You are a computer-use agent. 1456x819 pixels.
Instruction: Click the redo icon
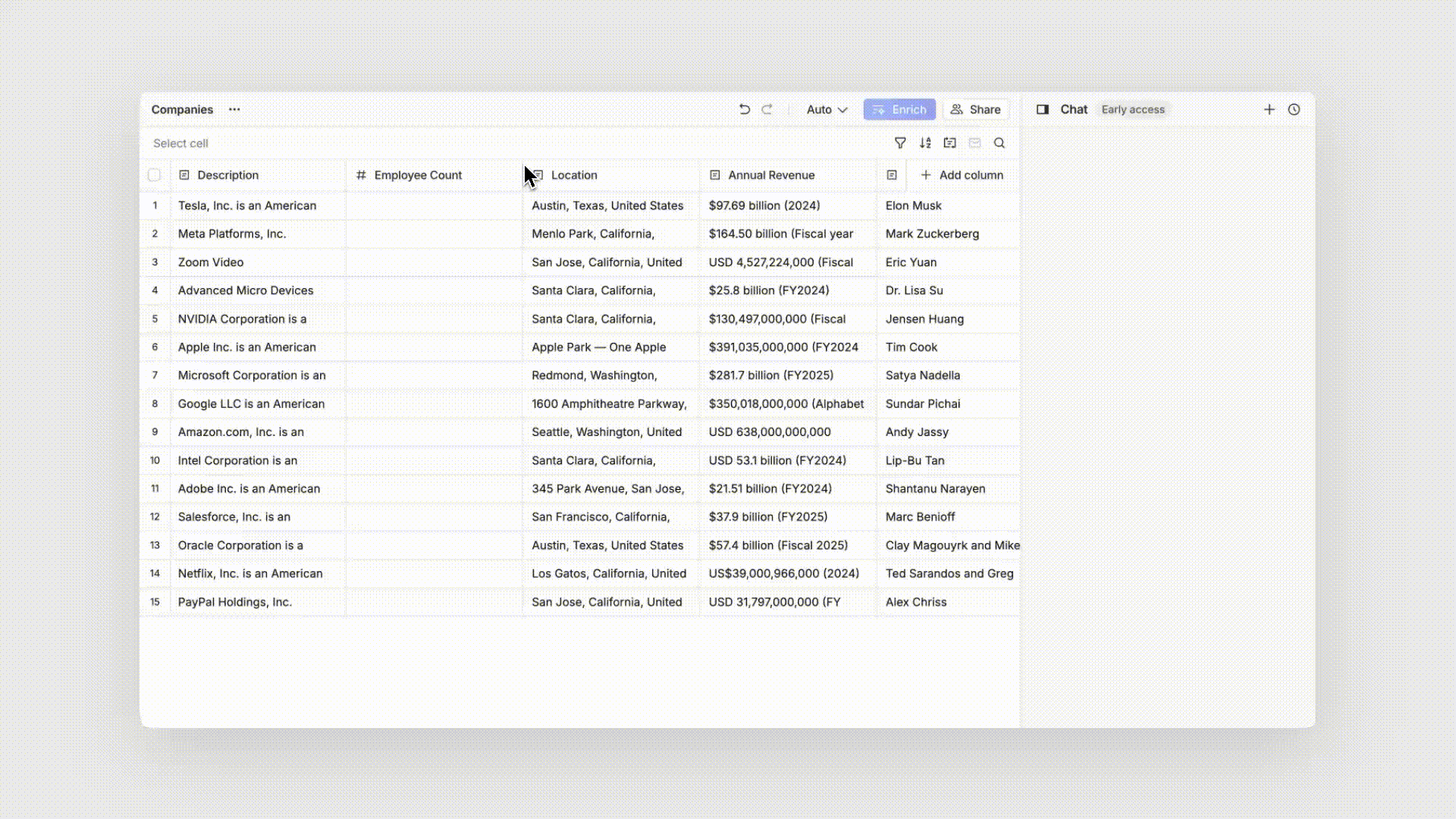click(767, 109)
